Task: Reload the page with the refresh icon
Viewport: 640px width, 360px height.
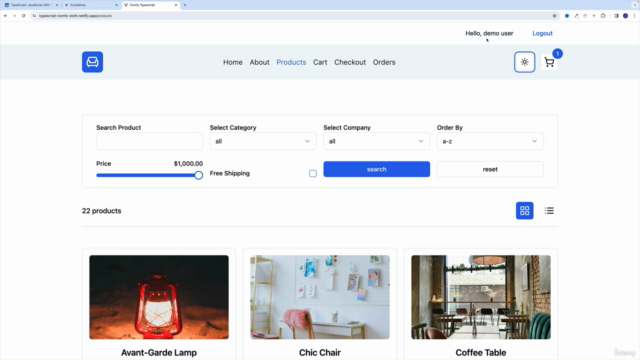Action: pyautogui.click(x=23, y=16)
